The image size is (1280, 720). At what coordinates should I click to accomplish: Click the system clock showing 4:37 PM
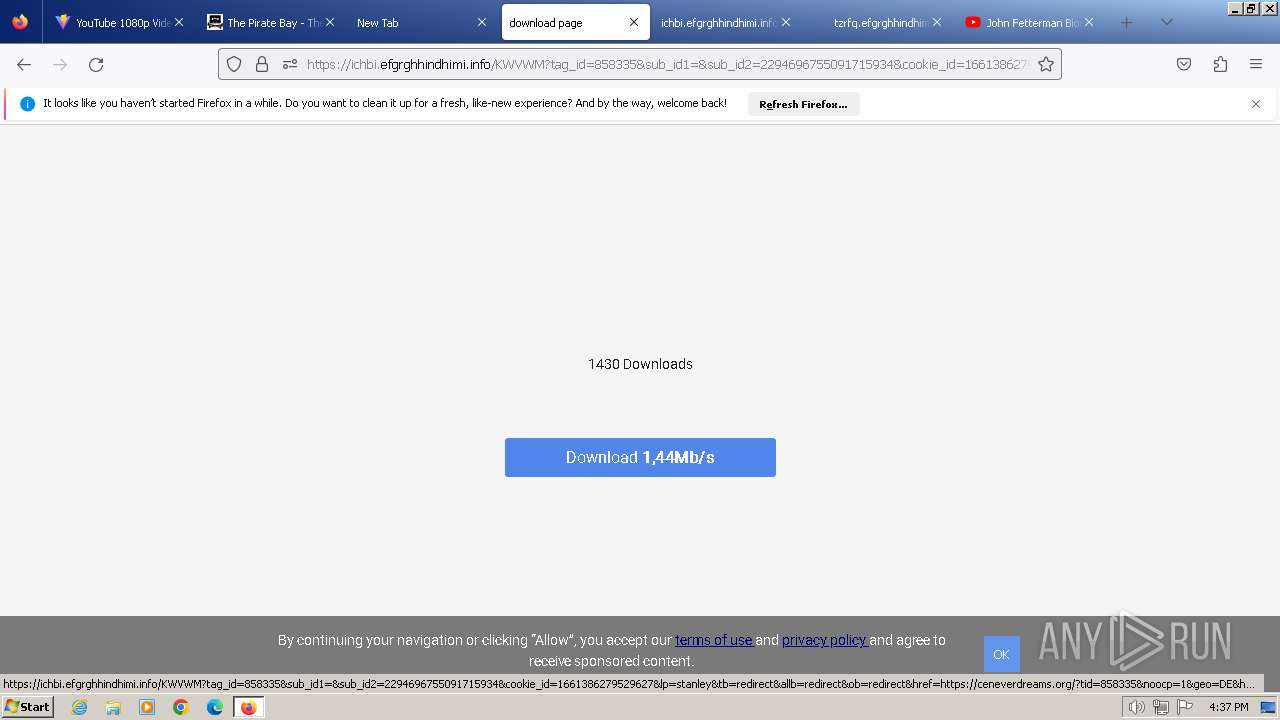(x=1228, y=707)
